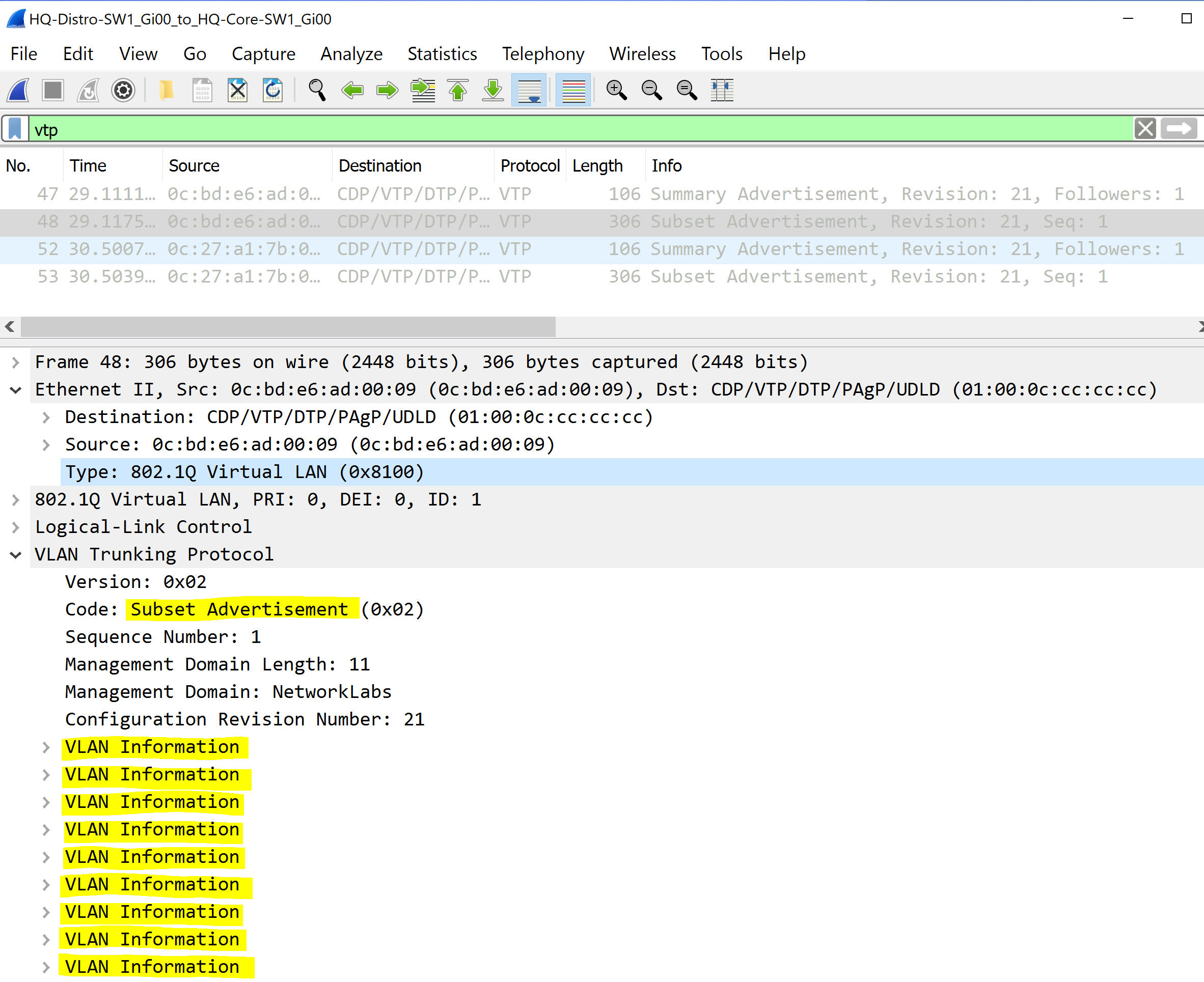This screenshot has height=982, width=1204.
Task: Stop the running capture
Action: tap(53, 90)
